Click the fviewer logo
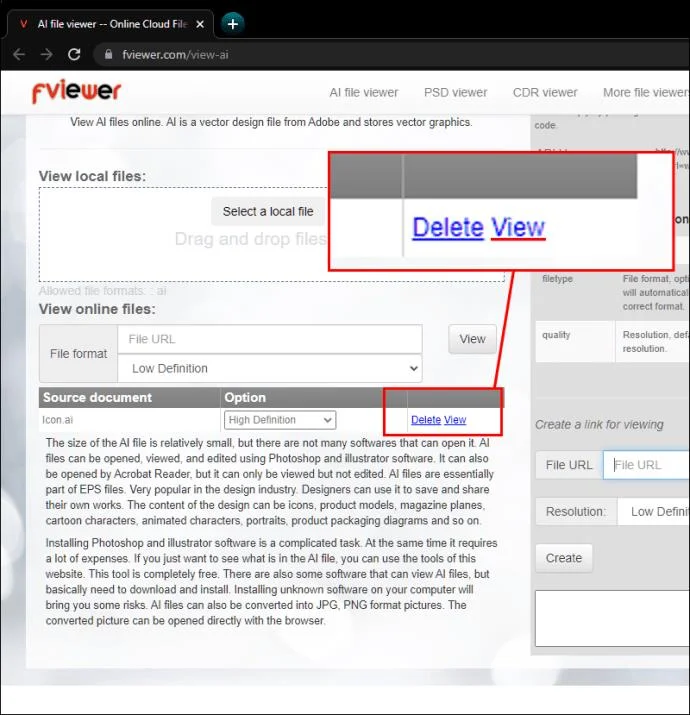Image resolution: width=690 pixels, height=715 pixels. 77,91
